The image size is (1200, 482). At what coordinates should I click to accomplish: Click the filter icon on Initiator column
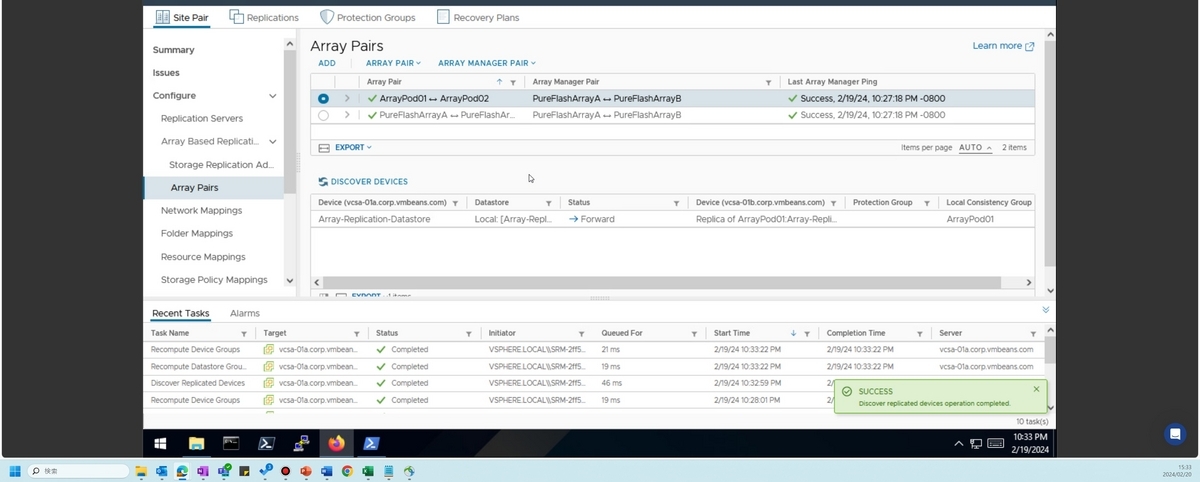point(582,333)
